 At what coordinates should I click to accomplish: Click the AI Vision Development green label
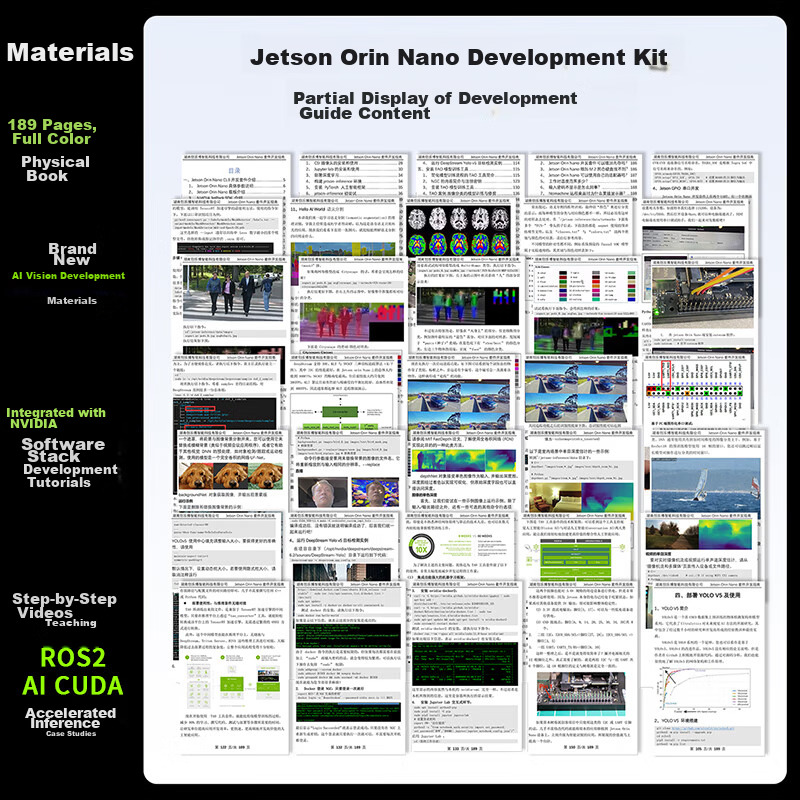pyautogui.click(x=68, y=276)
